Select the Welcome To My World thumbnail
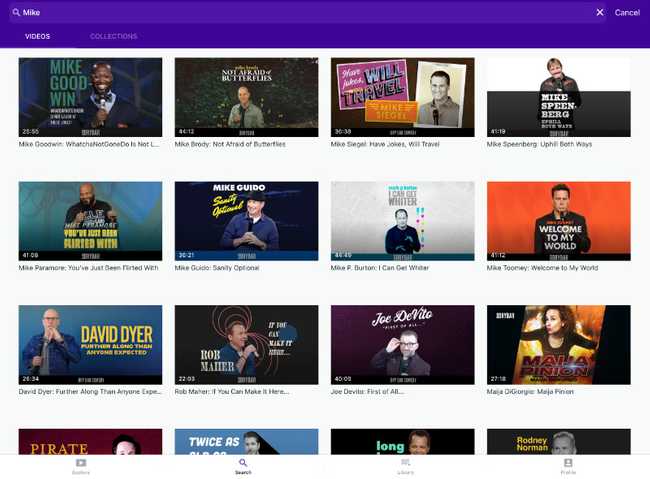This screenshot has height=479, width=650. [x=559, y=221]
